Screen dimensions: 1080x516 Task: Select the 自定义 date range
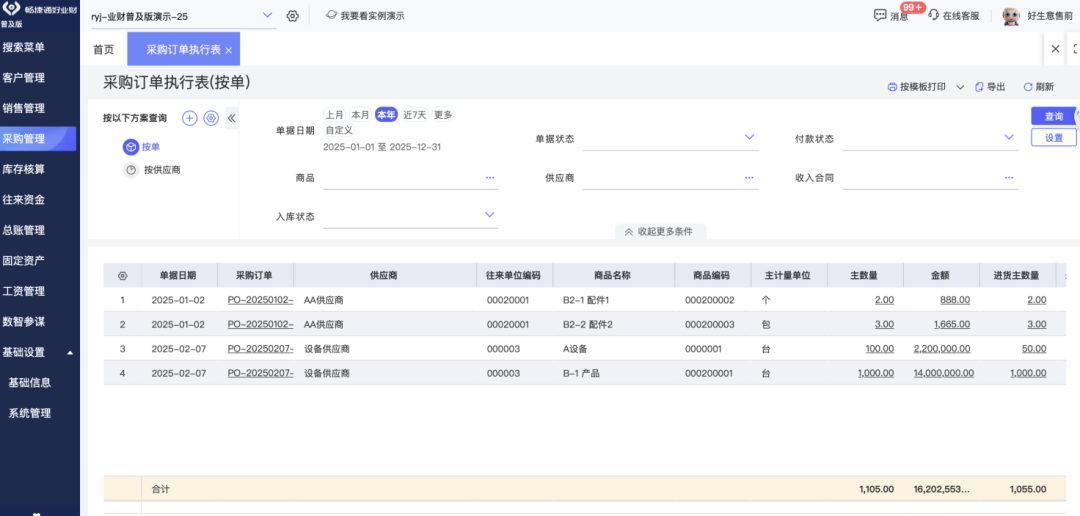click(x=339, y=130)
